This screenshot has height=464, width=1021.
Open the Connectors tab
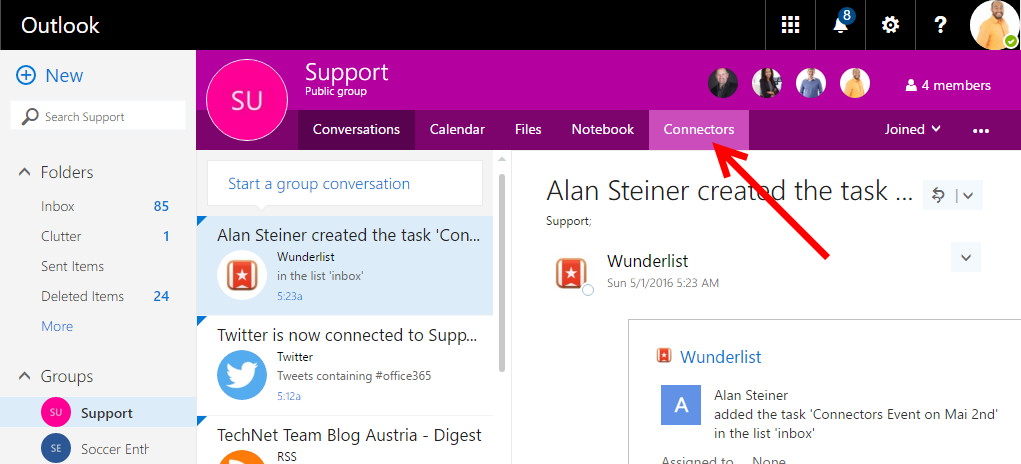699,129
